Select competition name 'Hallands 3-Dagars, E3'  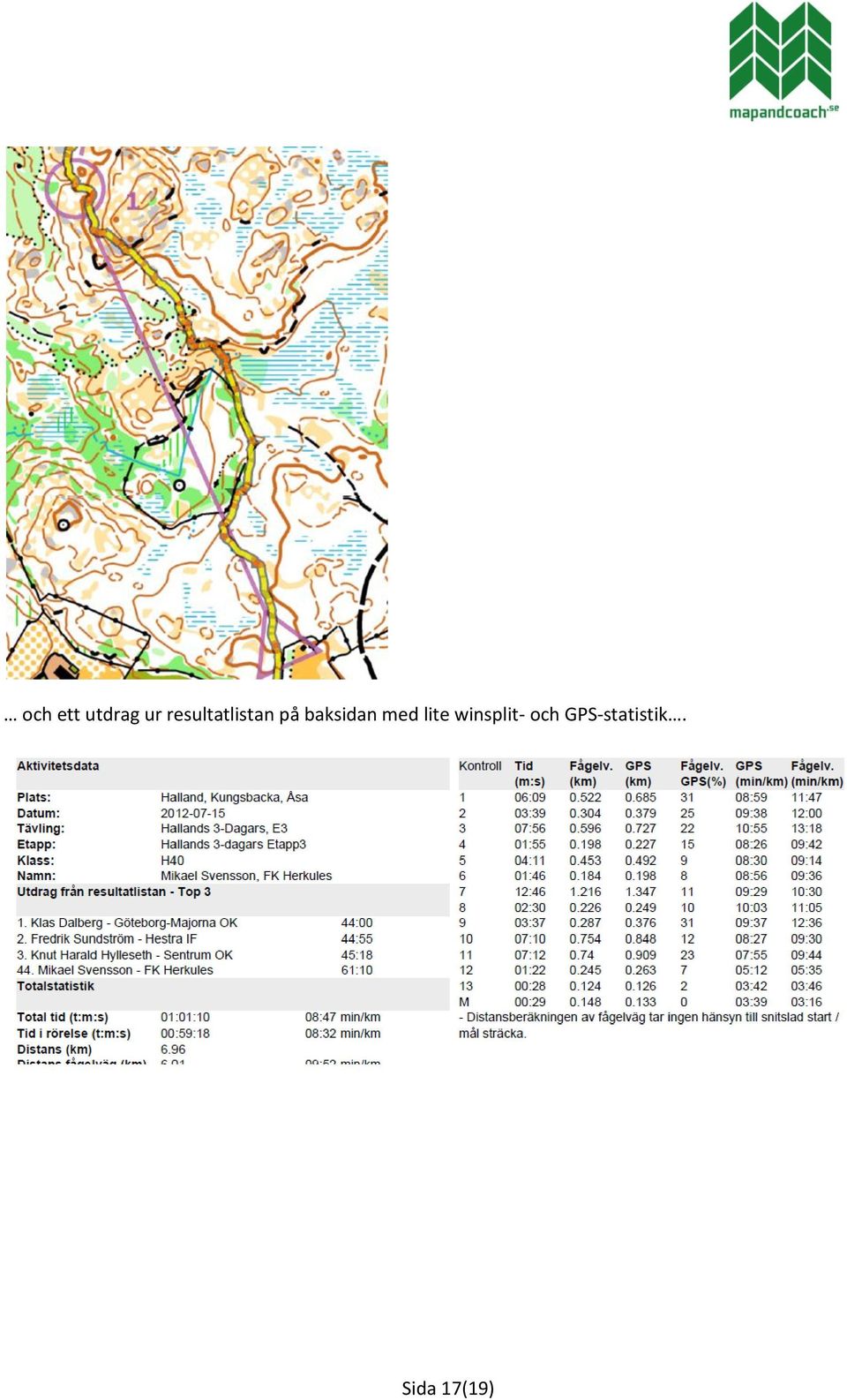coord(224,828)
